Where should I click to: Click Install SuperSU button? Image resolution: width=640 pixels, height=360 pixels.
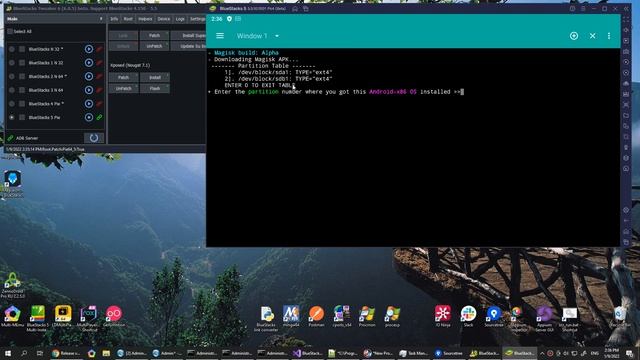(x=188, y=36)
